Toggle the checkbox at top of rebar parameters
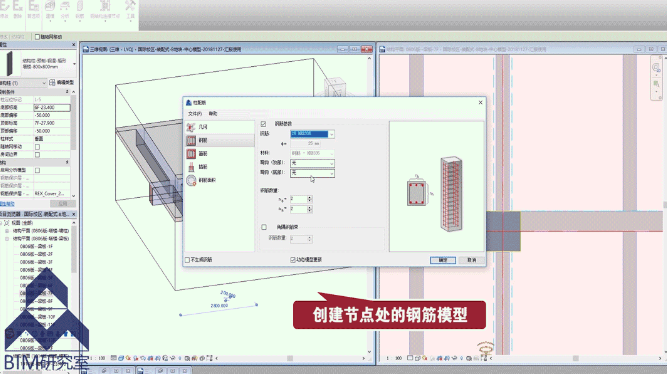The height and width of the screenshot is (374, 667). pos(263,124)
